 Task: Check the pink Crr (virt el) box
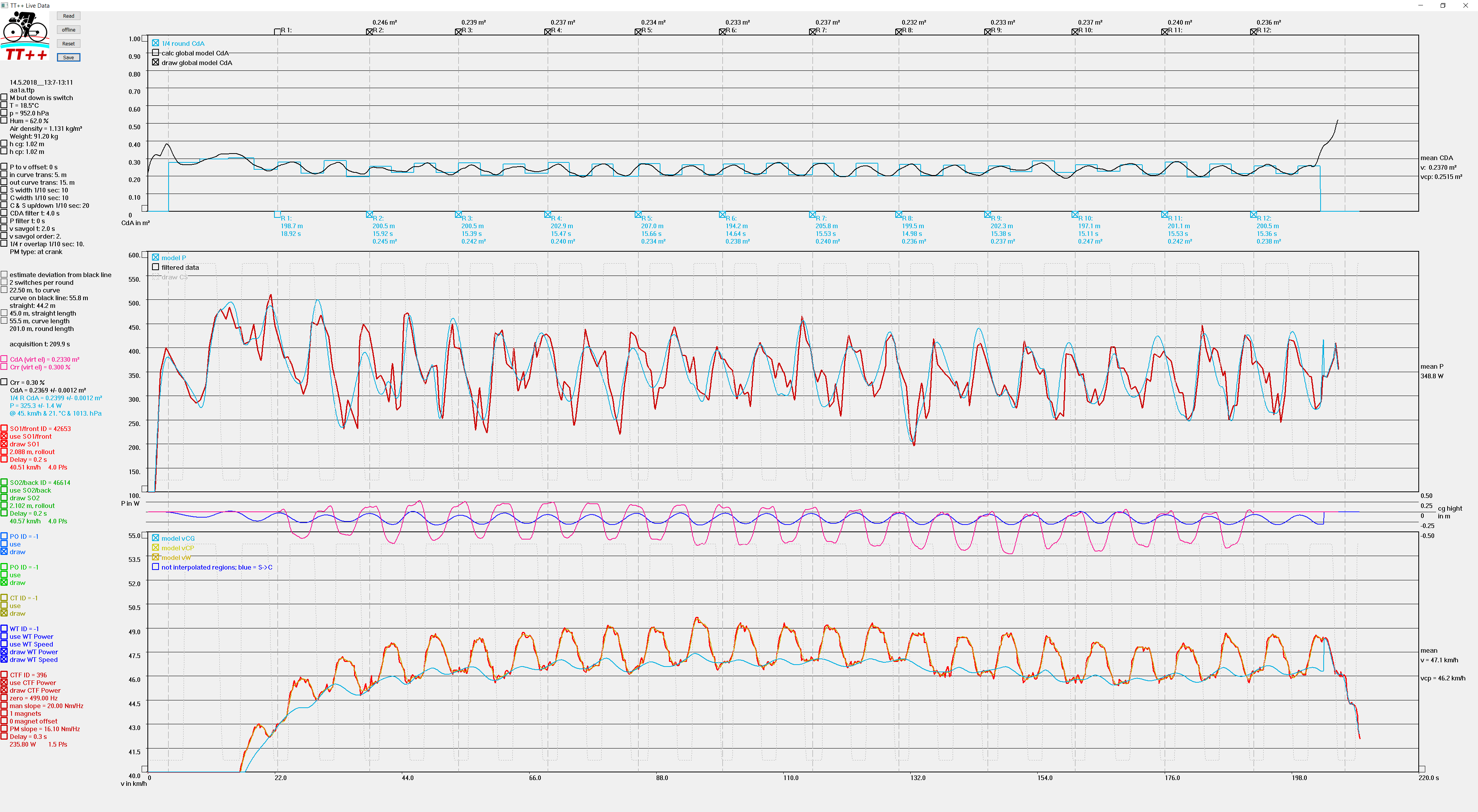(4, 367)
